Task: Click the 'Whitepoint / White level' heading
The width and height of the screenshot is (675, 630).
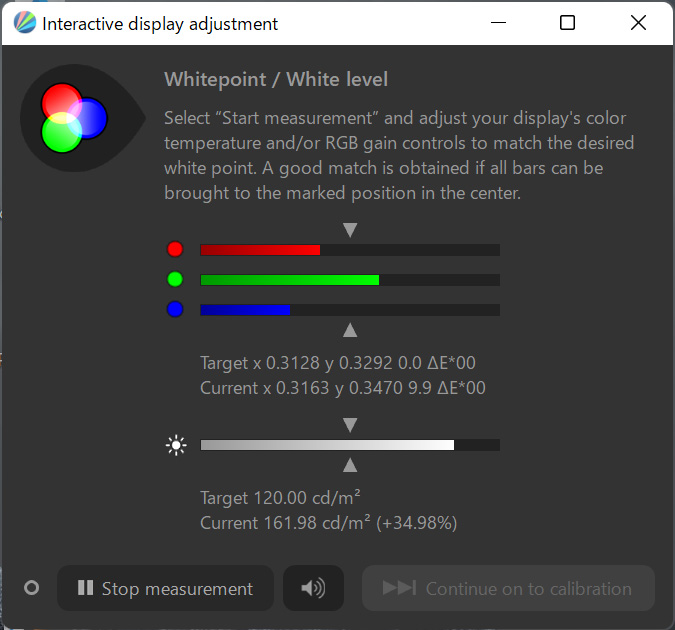Action: (276, 80)
